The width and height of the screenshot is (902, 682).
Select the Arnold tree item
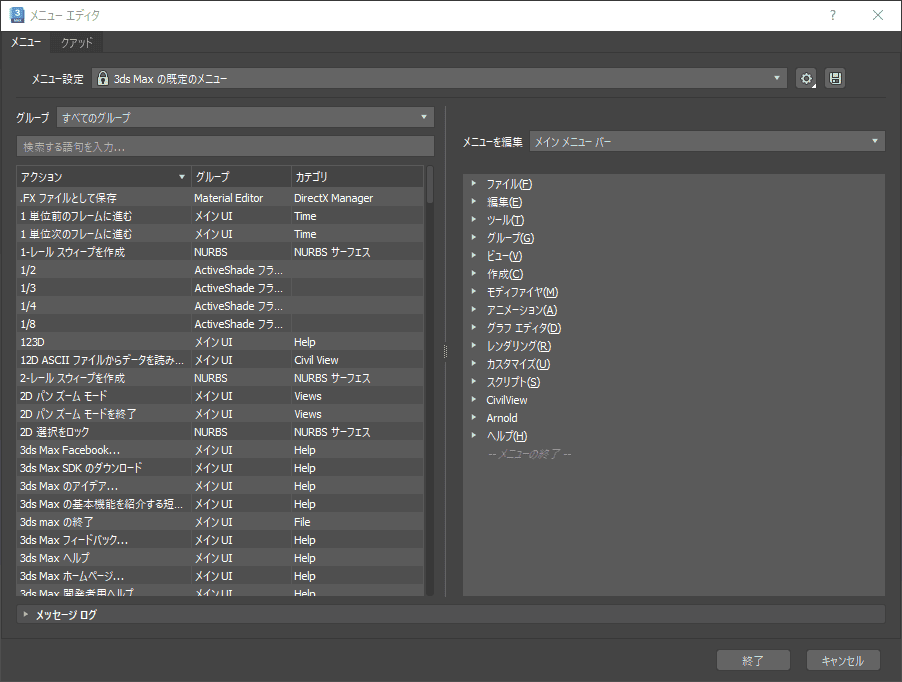coord(502,418)
